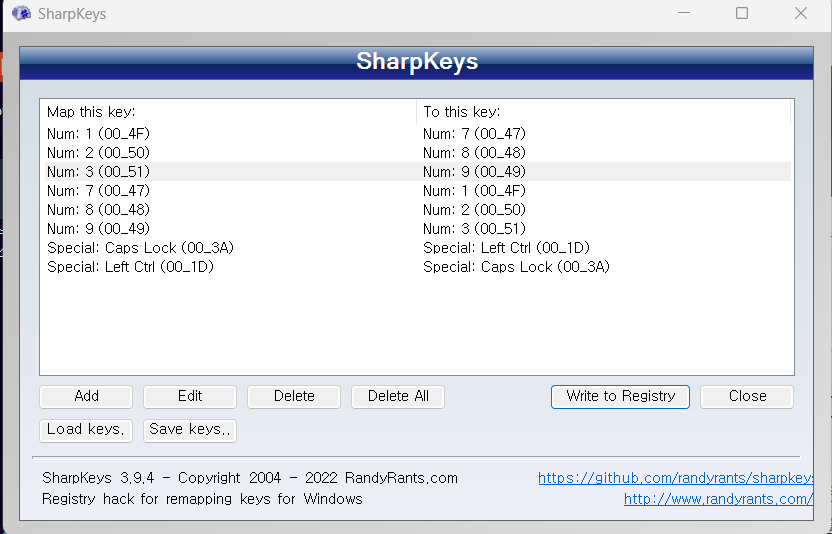Click target 'Num: 7 (00_47)' in To column
This screenshot has width=832, height=534.
tap(474, 134)
